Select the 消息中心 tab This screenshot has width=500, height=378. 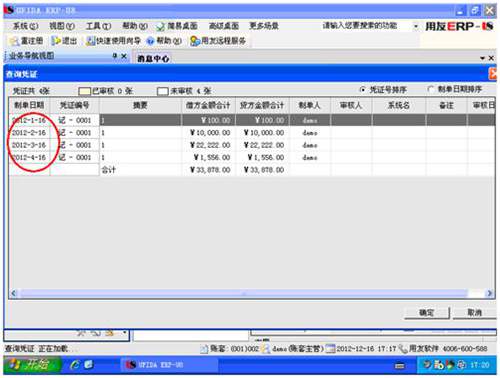(x=153, y=58)
